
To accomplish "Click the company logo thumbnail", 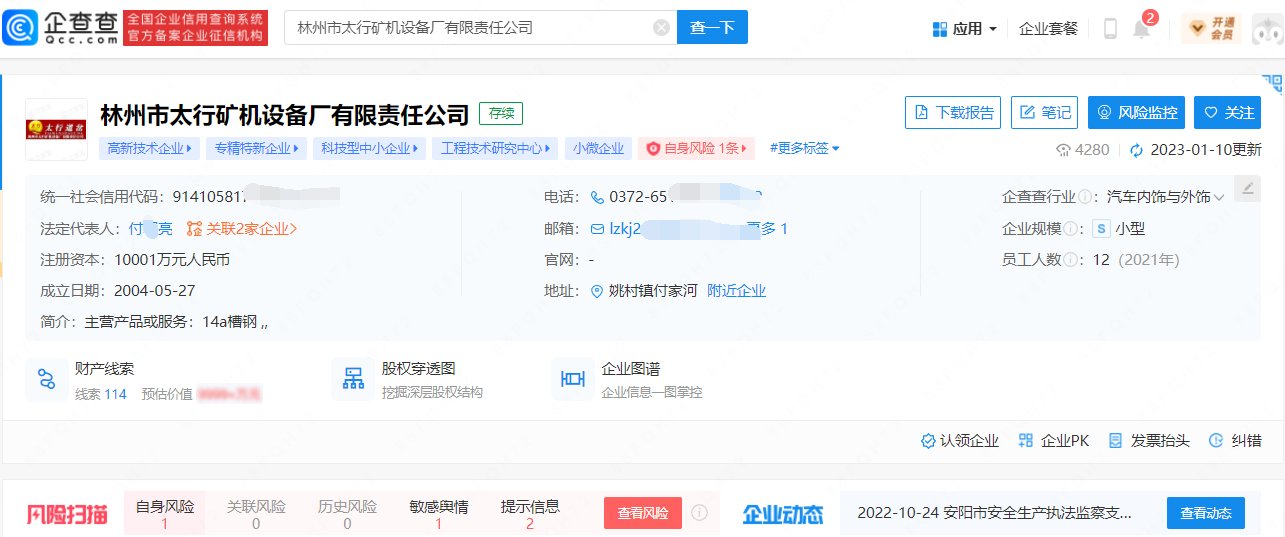I will [x=56, y=130].
